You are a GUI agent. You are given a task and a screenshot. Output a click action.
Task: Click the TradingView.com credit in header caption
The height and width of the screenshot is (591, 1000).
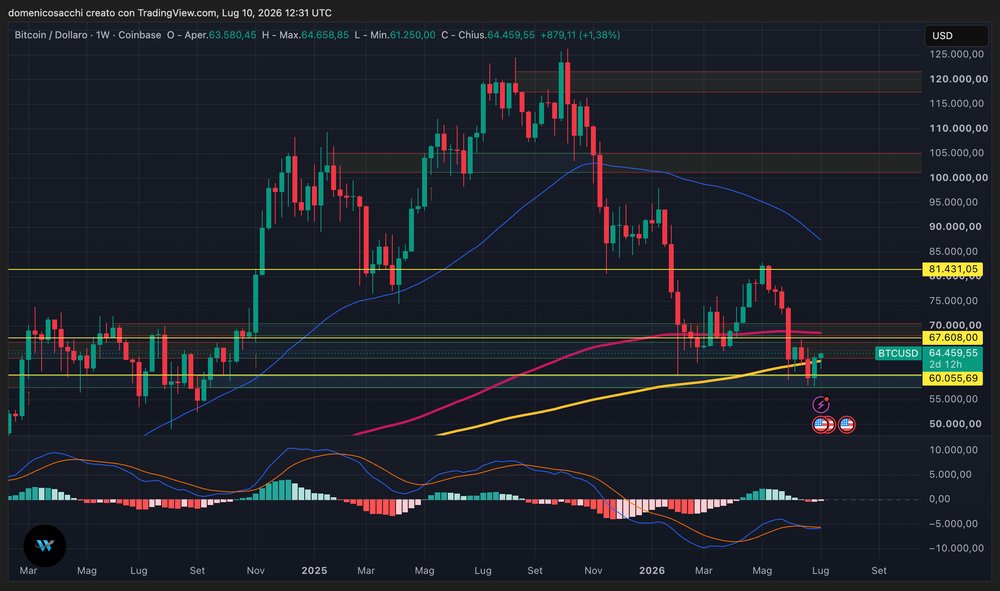[x=177, y=13]
